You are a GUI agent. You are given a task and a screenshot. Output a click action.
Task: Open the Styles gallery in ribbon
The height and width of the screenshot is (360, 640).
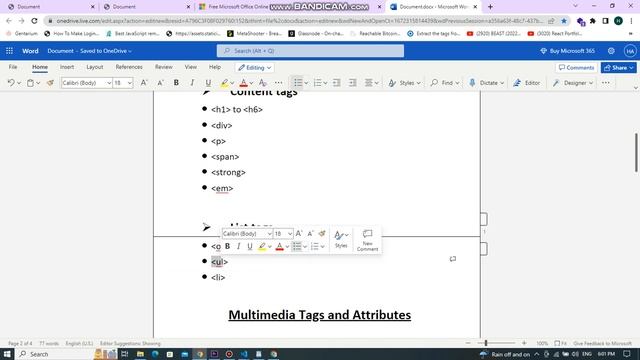tap(404, 83)
